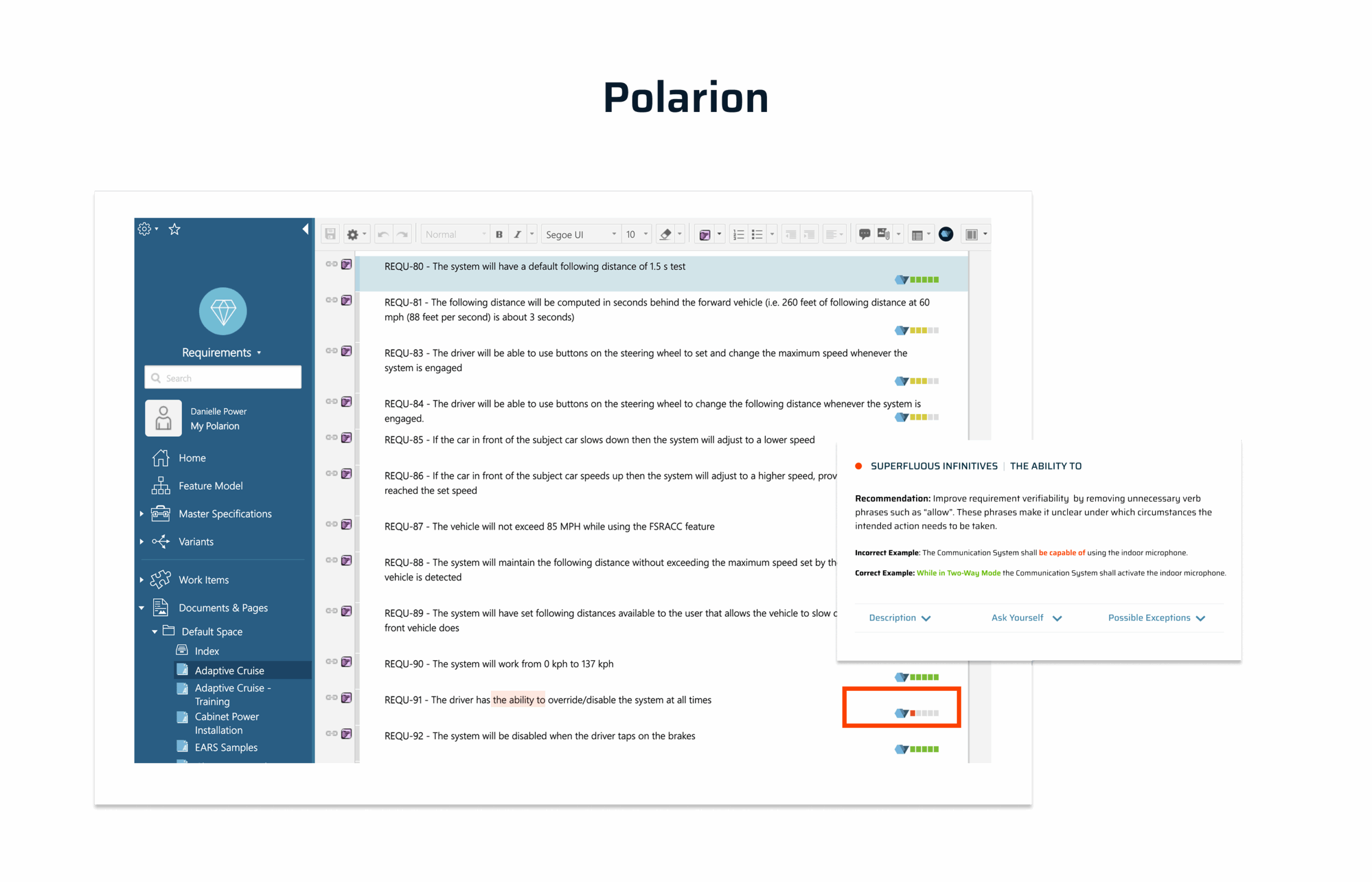Click the Undo arrow in toolbar

point(383,234)
